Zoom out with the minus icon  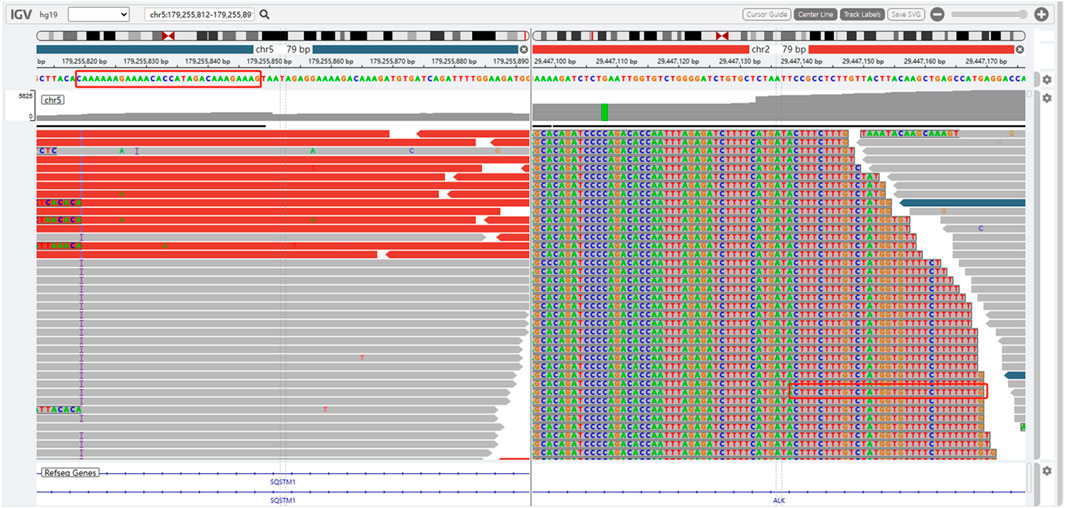pyautogui.click(x=937, y=14)
